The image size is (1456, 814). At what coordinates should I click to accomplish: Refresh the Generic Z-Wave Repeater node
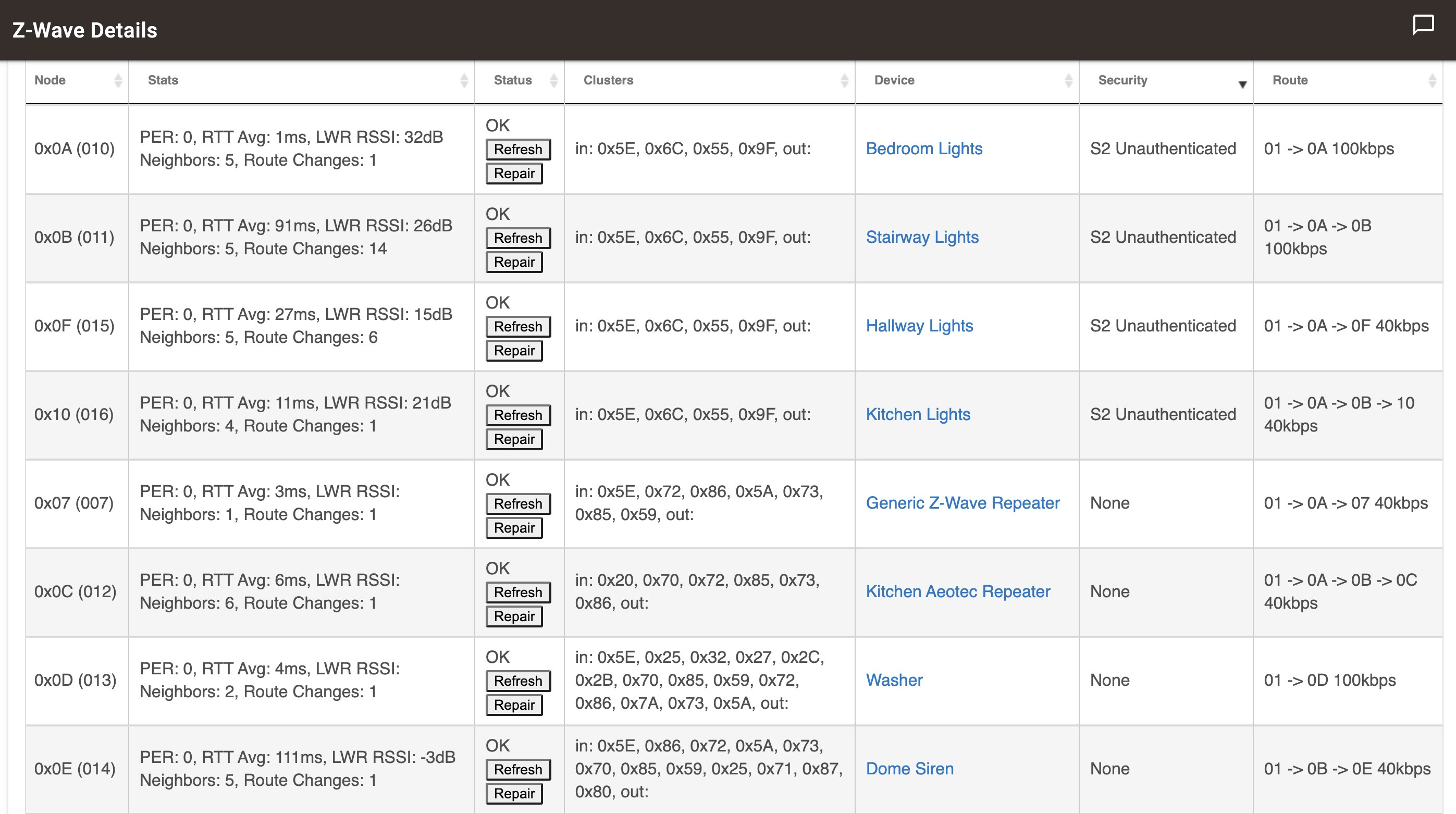pos(518,503)
